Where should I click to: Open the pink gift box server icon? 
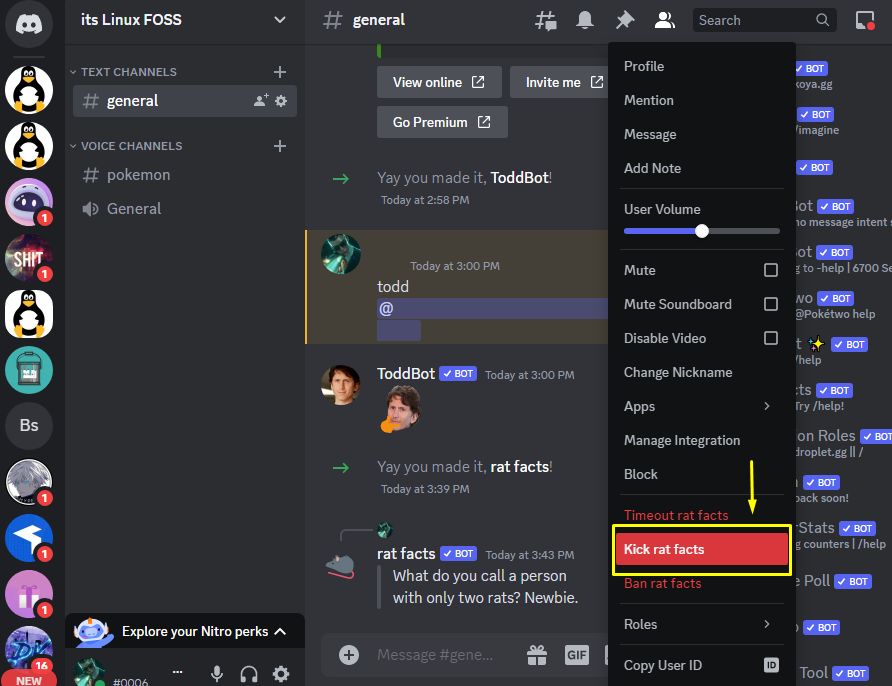coord(28,593)
